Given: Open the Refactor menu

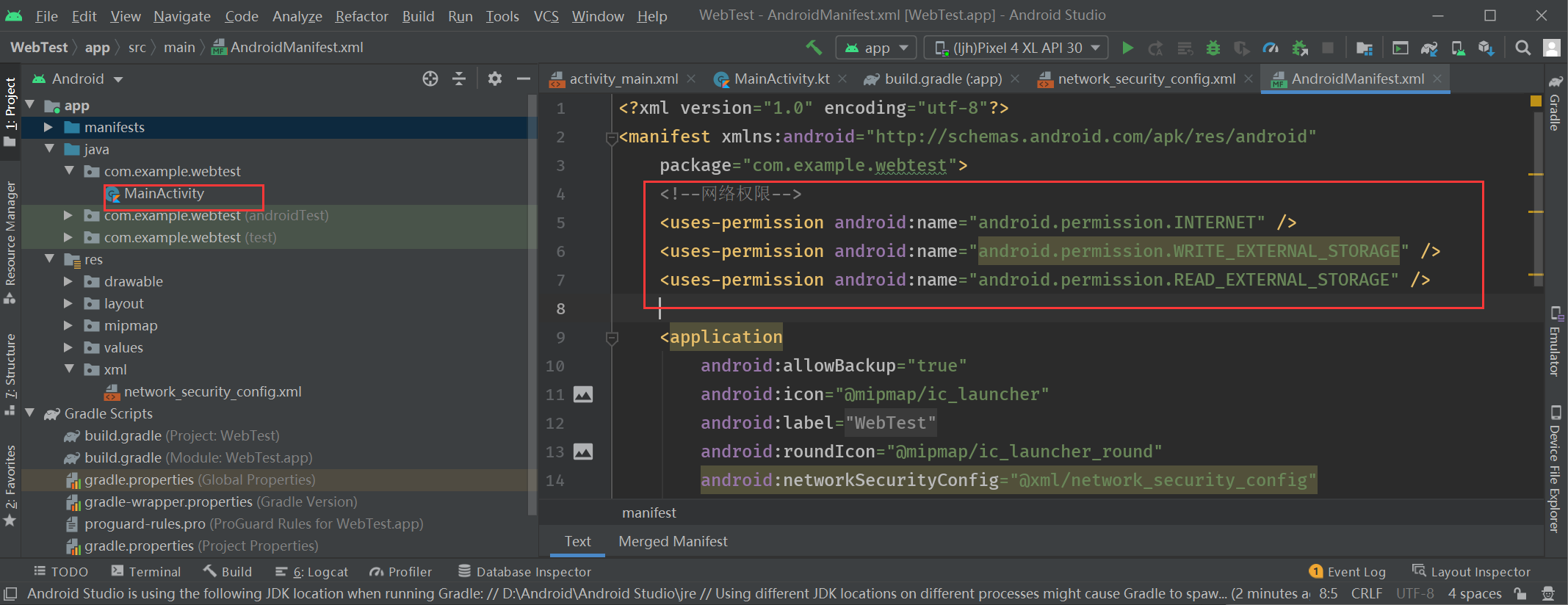Looking at the screenshot, I should (x=361, y=16).
